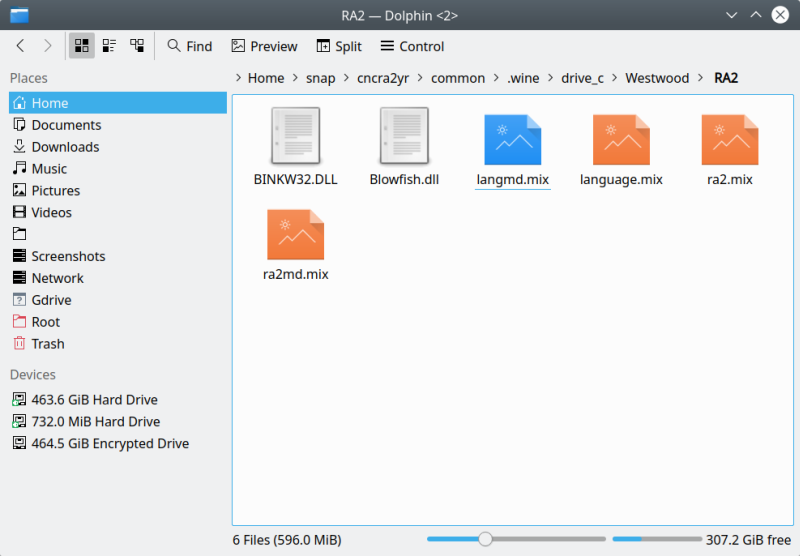Go forward with the right arrow
The width and height of the screenshot is (800, 556).
click(47, 46)
